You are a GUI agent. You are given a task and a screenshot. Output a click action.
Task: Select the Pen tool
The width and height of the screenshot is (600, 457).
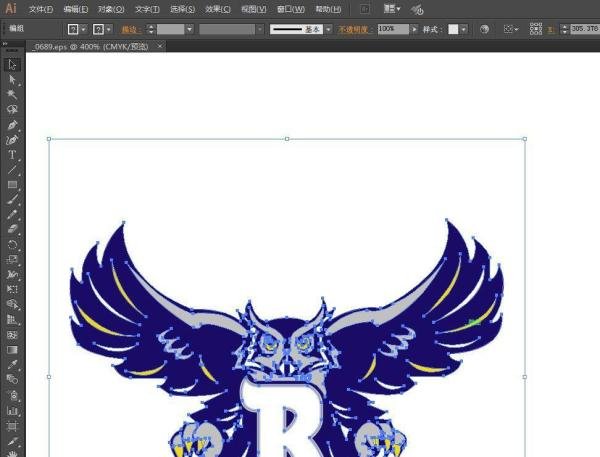pos(12,125)
